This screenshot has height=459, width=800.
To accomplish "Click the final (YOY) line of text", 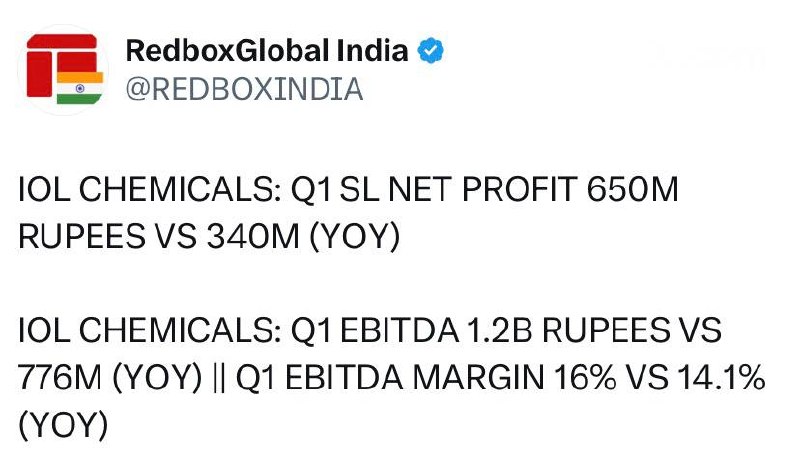I will pyautogui.click(x=63, y=425).
